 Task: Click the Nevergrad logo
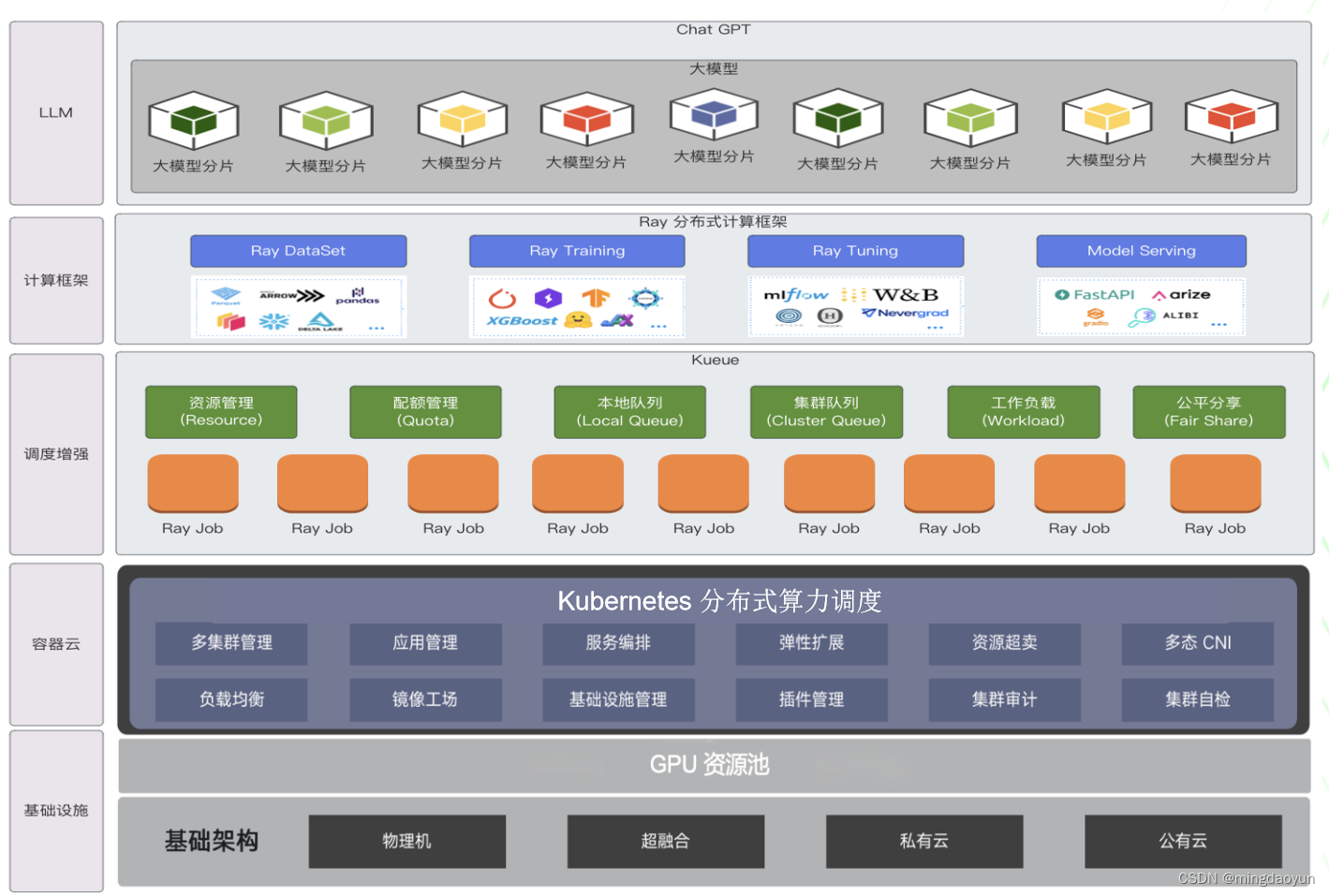click(x=905, y=313)
